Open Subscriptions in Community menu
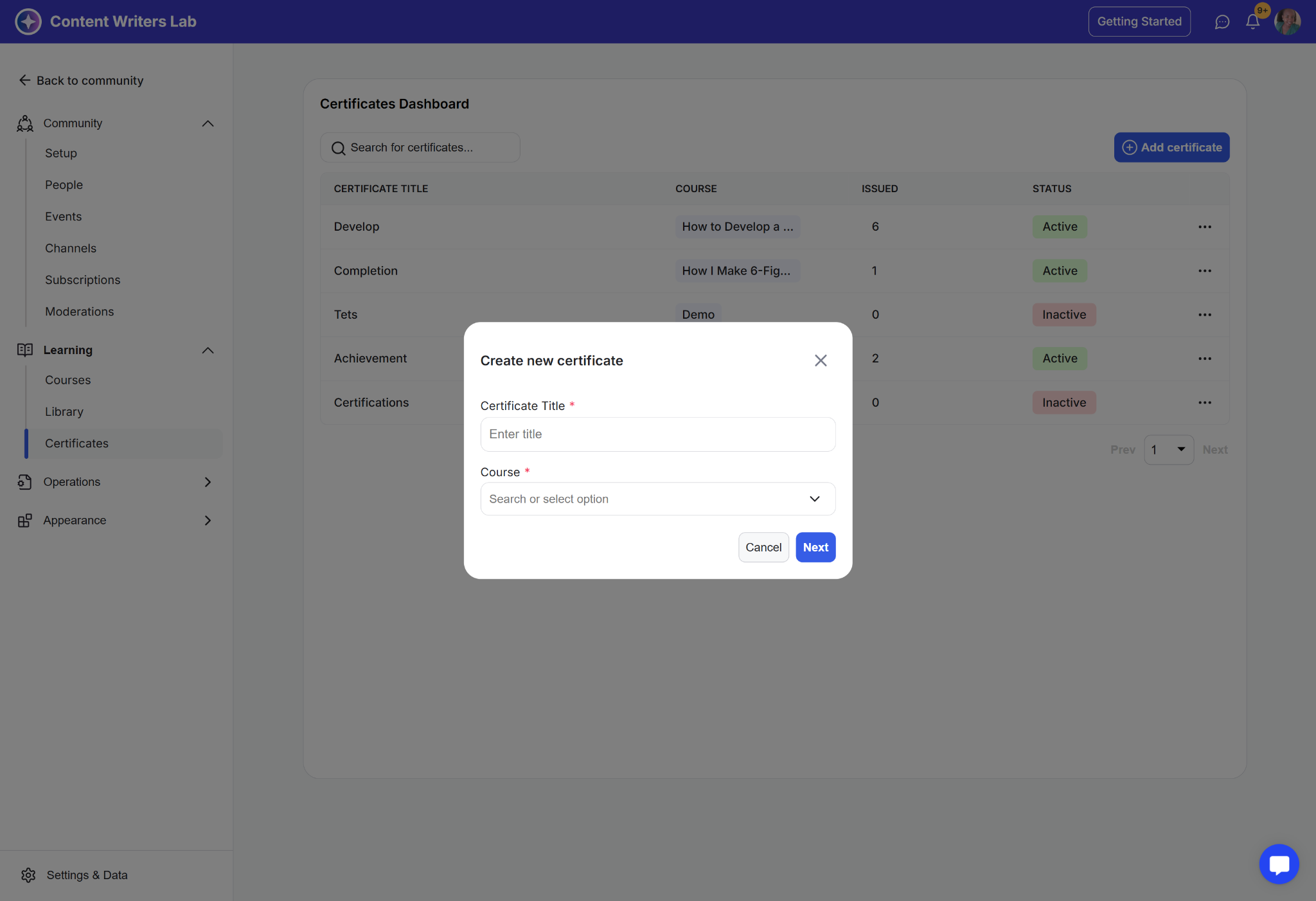This screenshot has height=901, width=1316. [82, 280]
